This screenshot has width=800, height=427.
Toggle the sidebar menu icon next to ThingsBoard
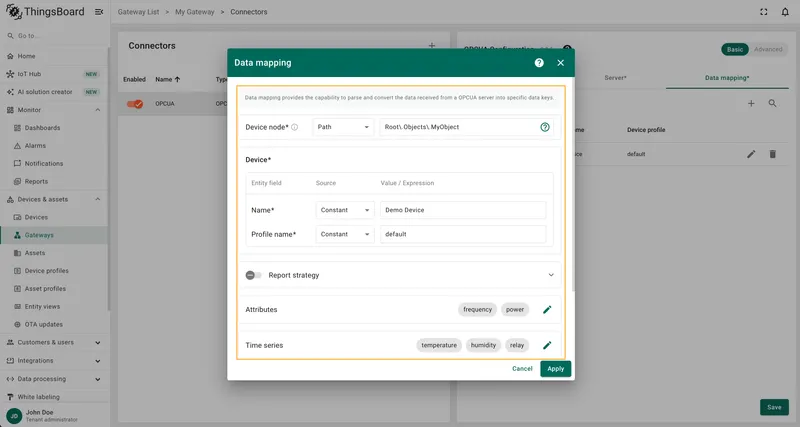click(99, 12)
